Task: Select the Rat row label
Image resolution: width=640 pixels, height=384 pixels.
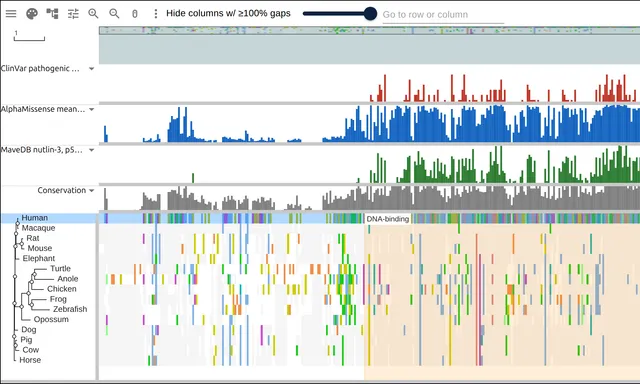Action: tap(33, 238)
